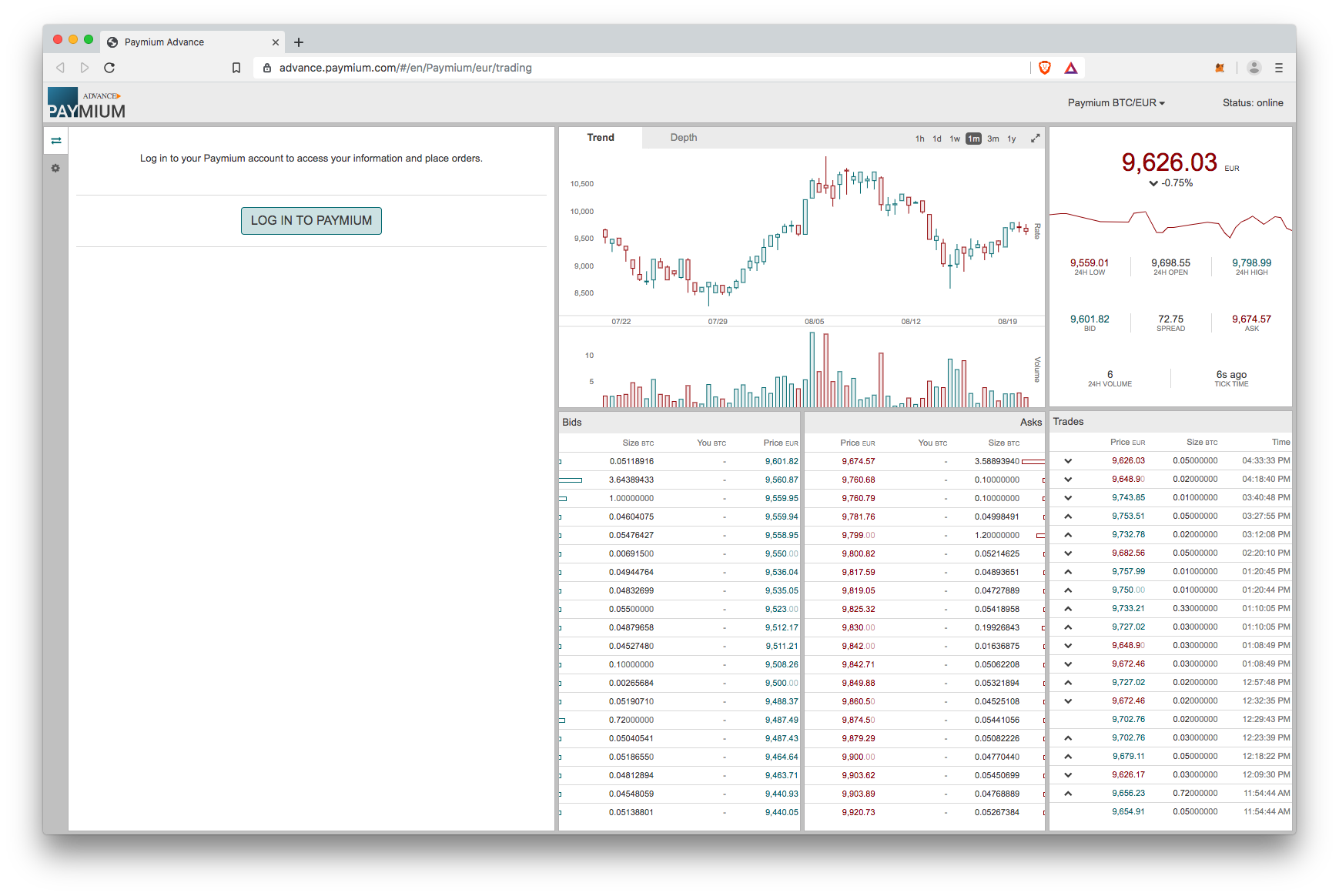Click LOG IN TO PAYMIUM button
Image resolution: width=1339 pixels, height=896 pixels.
coord(311,221)
